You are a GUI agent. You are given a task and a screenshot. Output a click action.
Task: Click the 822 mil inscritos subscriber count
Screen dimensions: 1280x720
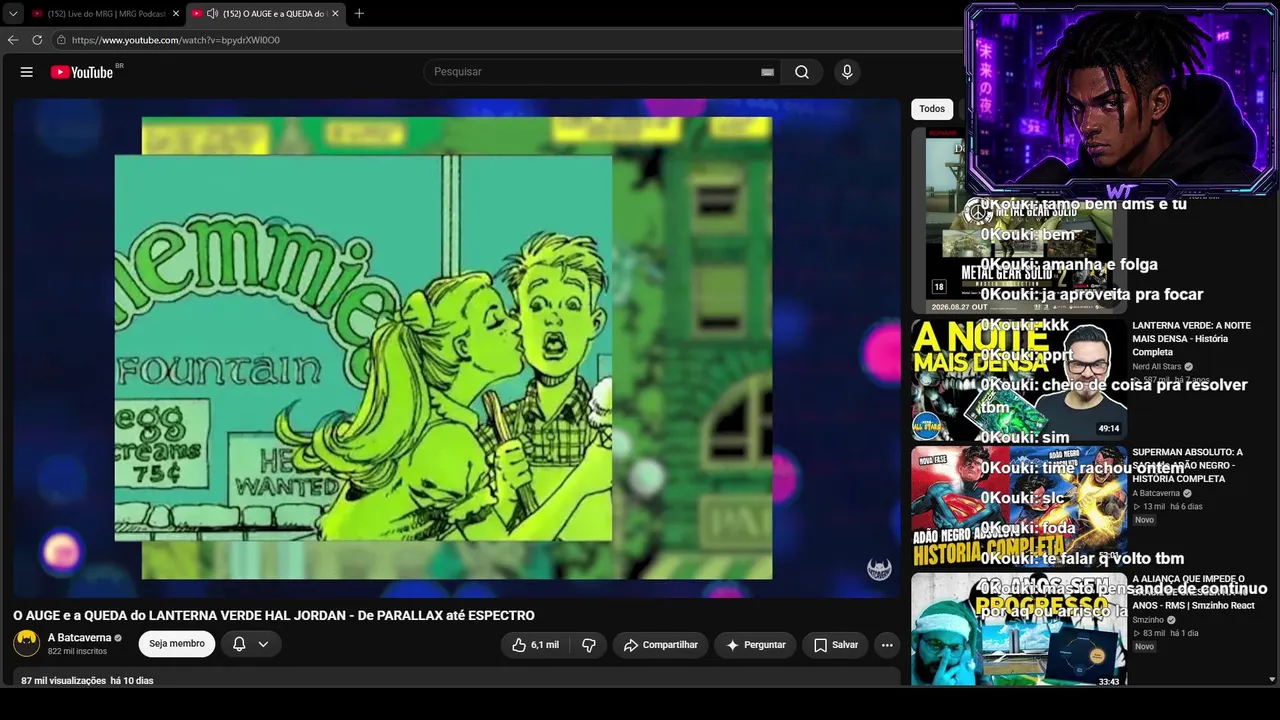77,652
